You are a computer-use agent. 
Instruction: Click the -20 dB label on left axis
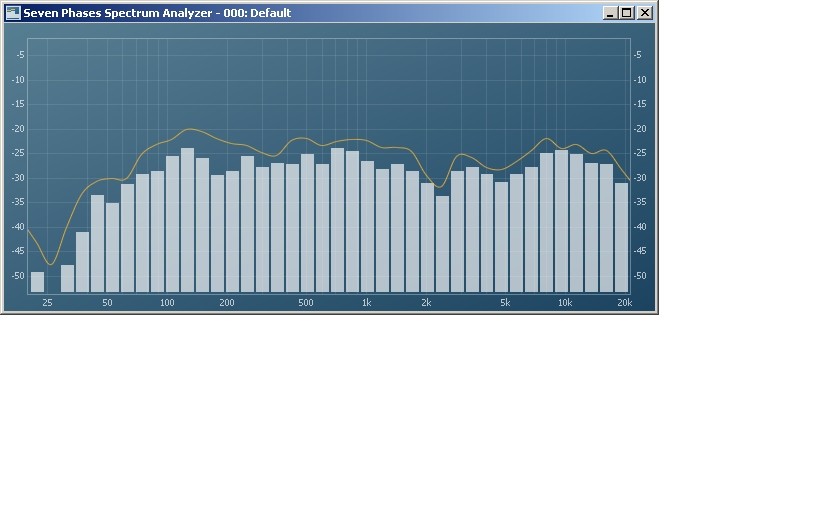point(18,129)
